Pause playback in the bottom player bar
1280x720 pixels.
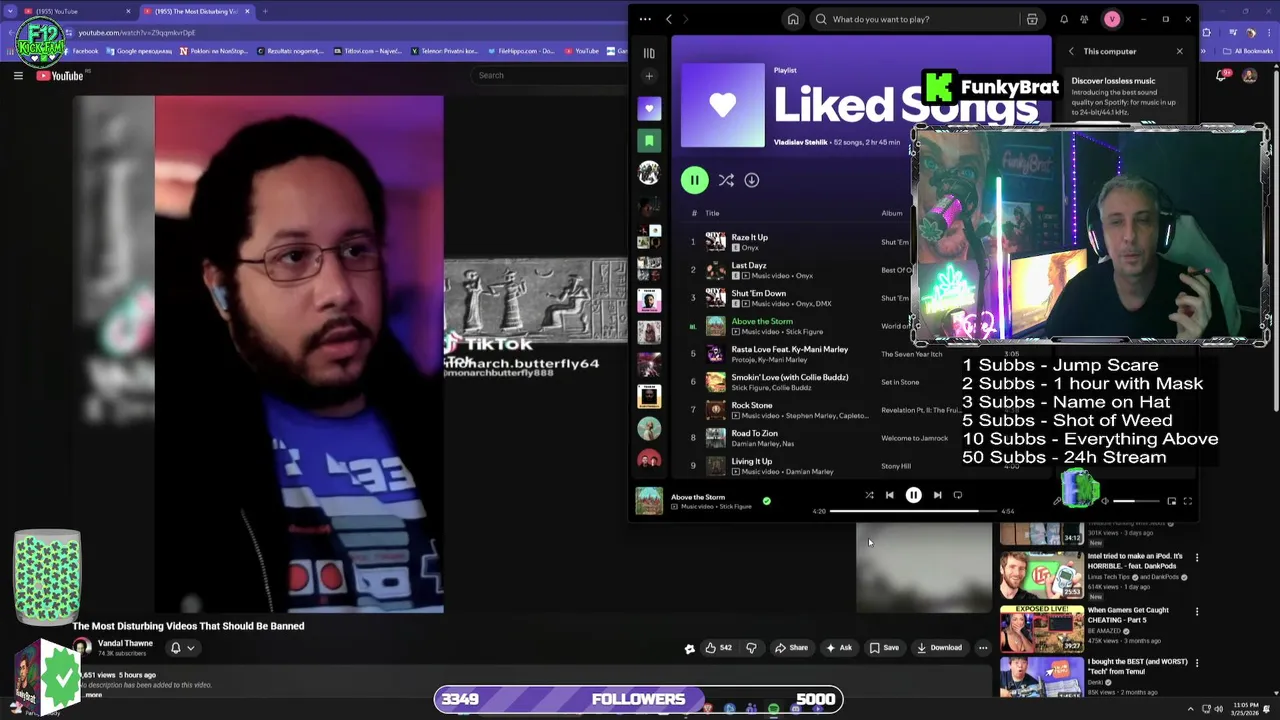coord(913,495)
